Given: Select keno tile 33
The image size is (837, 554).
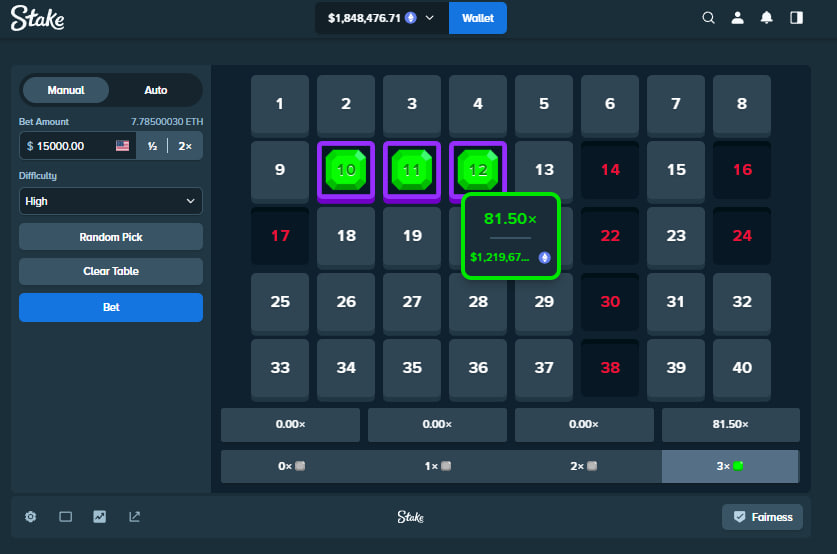Looking at the screenshot, I should point(280,368).
